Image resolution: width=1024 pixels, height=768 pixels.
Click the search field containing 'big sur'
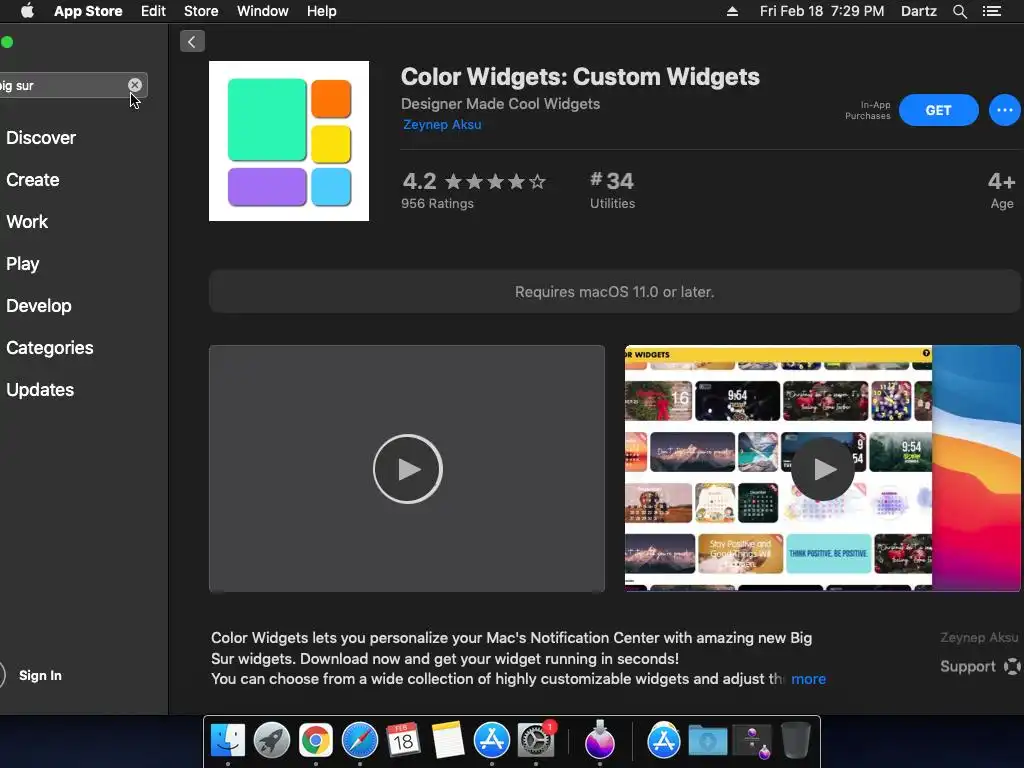[73, 86]
